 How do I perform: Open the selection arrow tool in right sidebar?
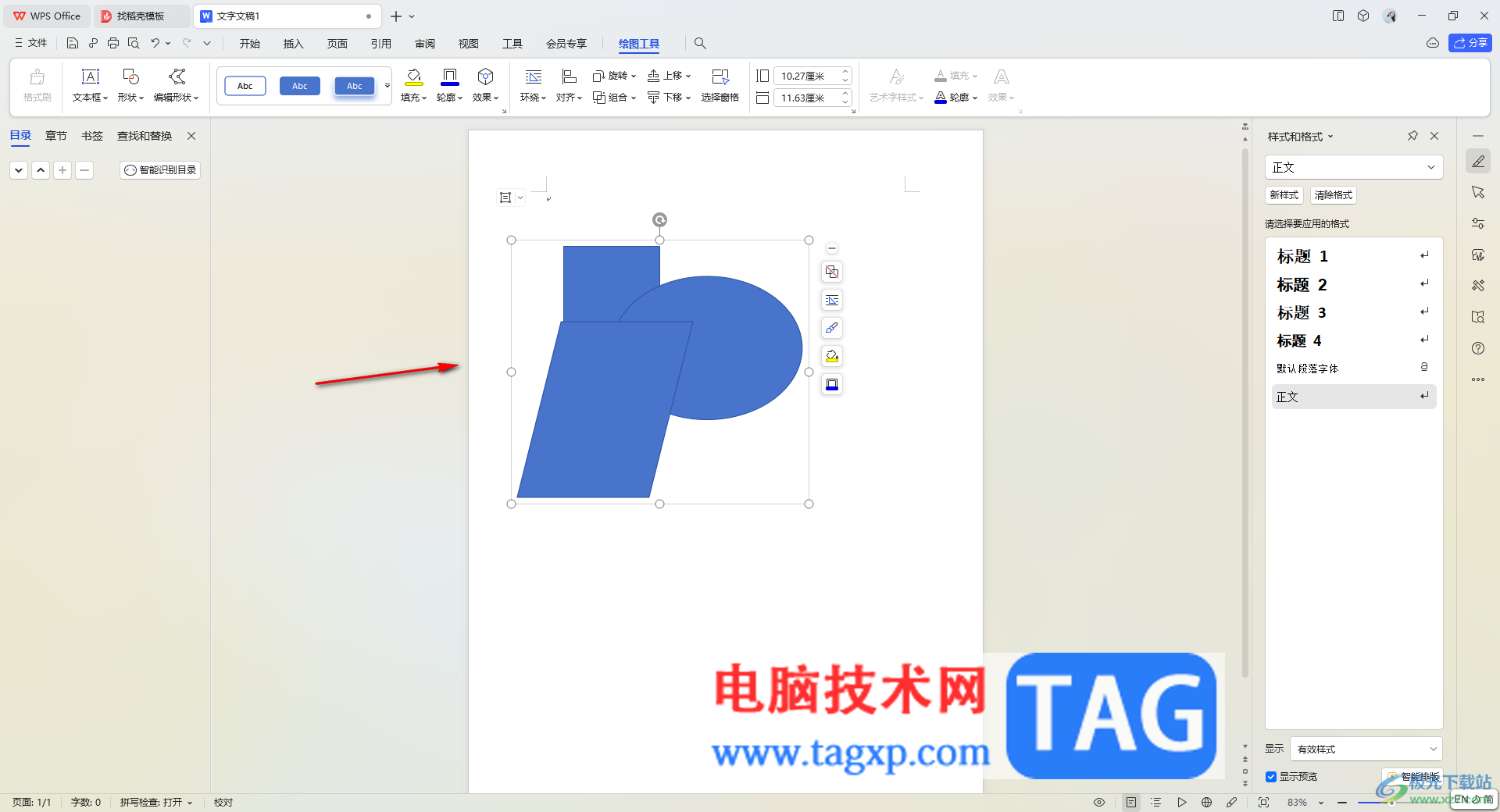(x=1478, y=192)
